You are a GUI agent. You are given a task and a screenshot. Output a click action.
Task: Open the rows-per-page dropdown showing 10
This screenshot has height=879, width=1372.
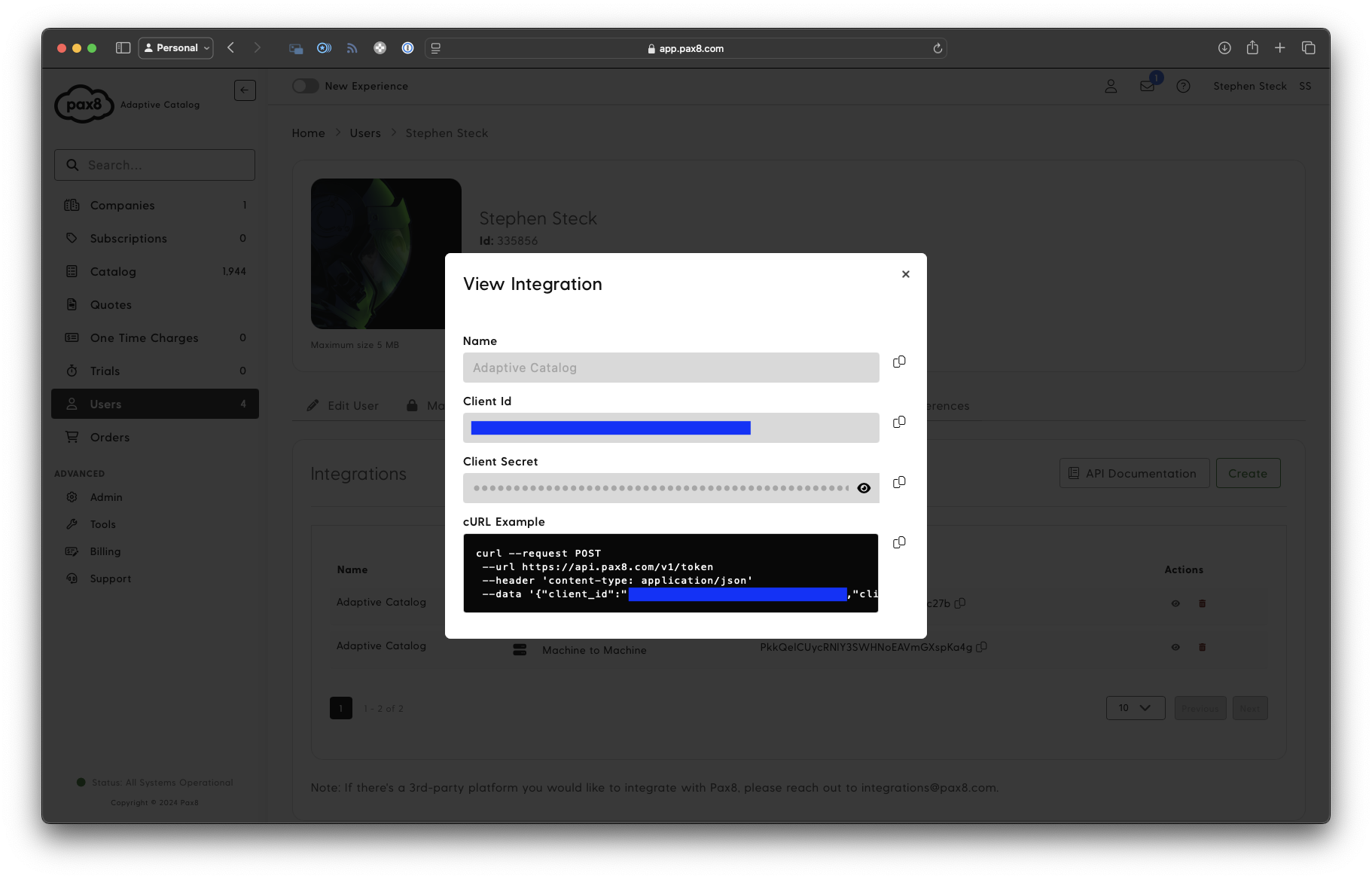(1136, 708)
